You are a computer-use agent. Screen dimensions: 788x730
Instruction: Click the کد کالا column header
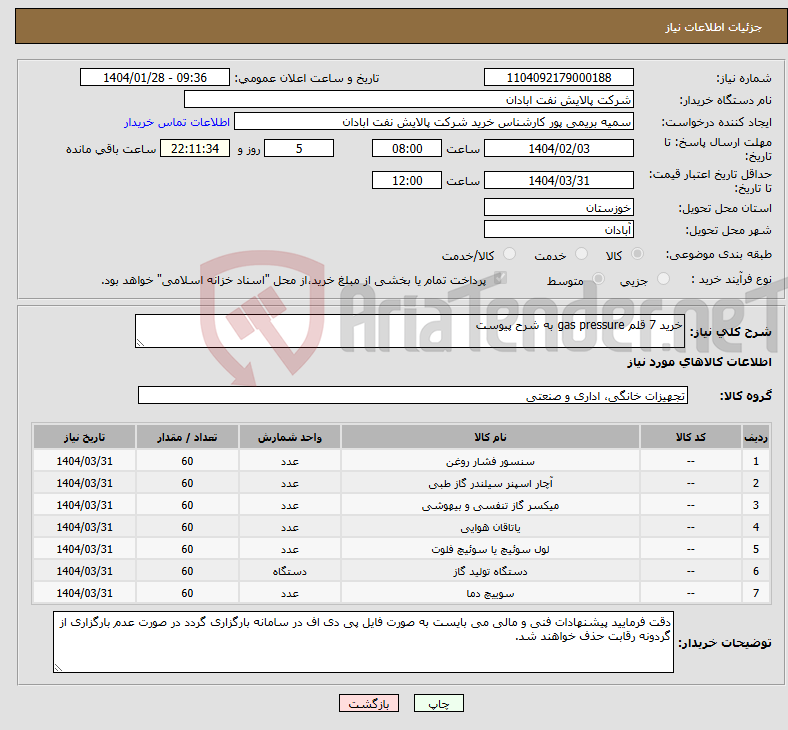click(x=691, y=437)
